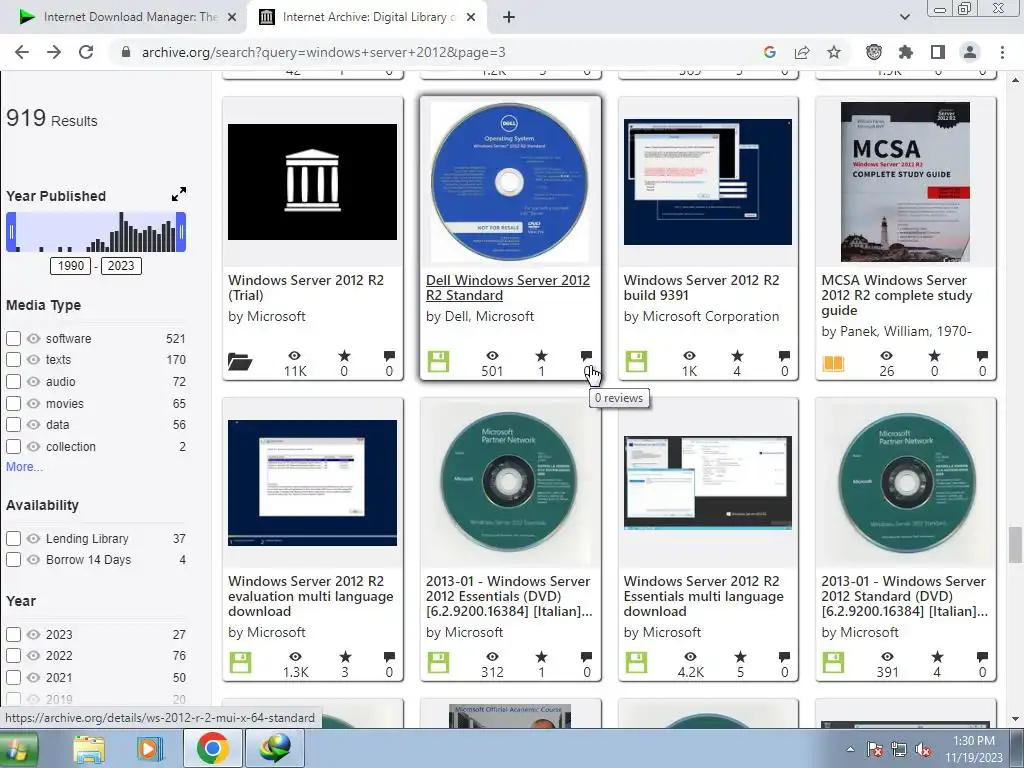Click floppy icon on 2012 Standard (DVD) Italian card
Screen dimensions: 1024x768
coord(833,662)
